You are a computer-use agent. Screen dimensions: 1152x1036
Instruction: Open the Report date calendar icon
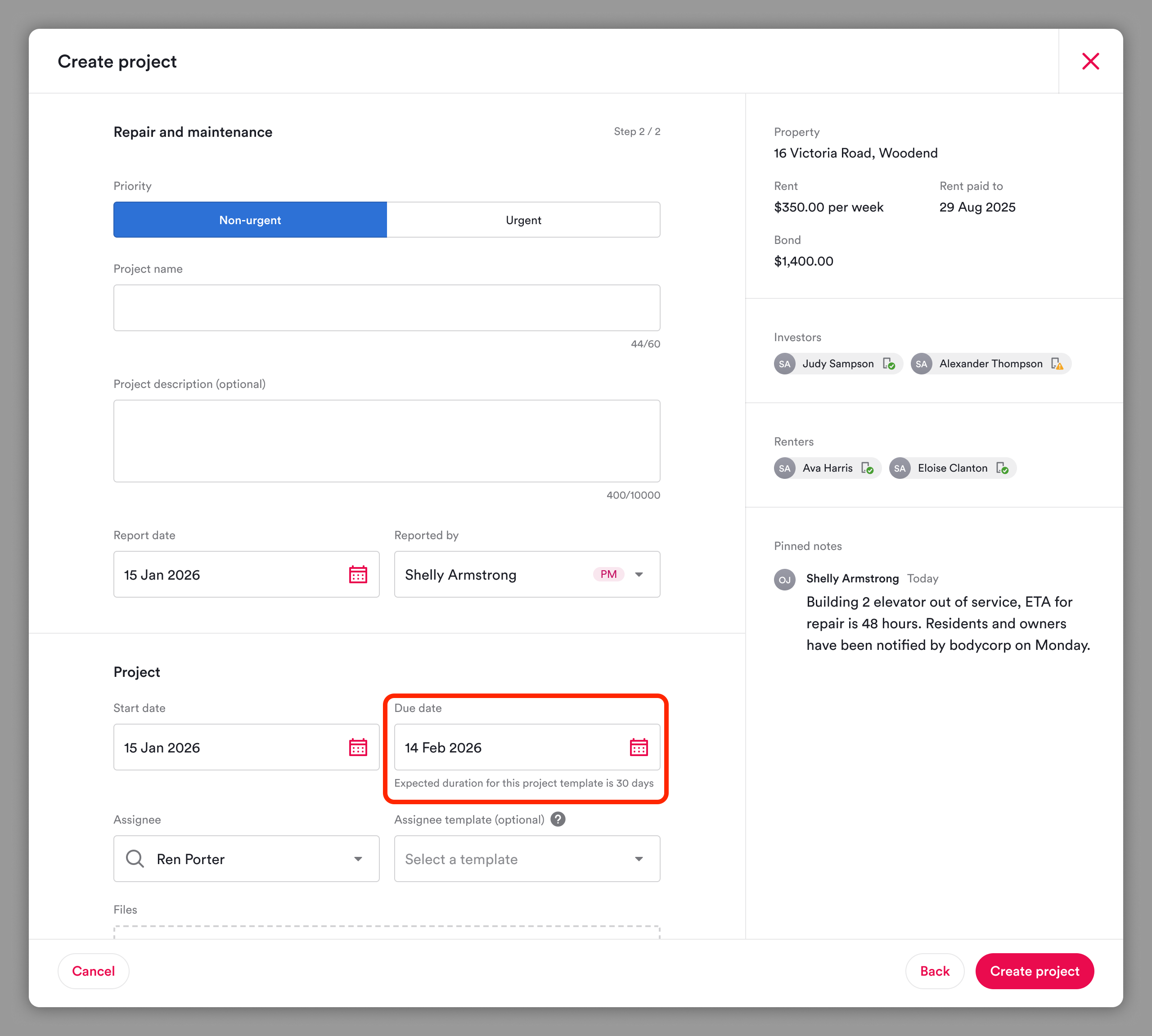coord(357,574)
